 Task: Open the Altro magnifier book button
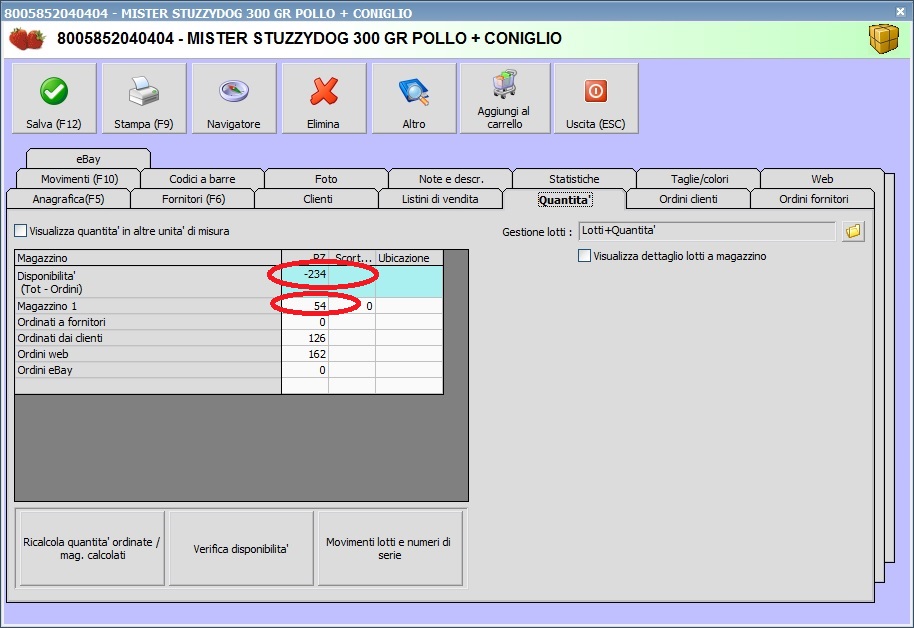click(414, 99)
